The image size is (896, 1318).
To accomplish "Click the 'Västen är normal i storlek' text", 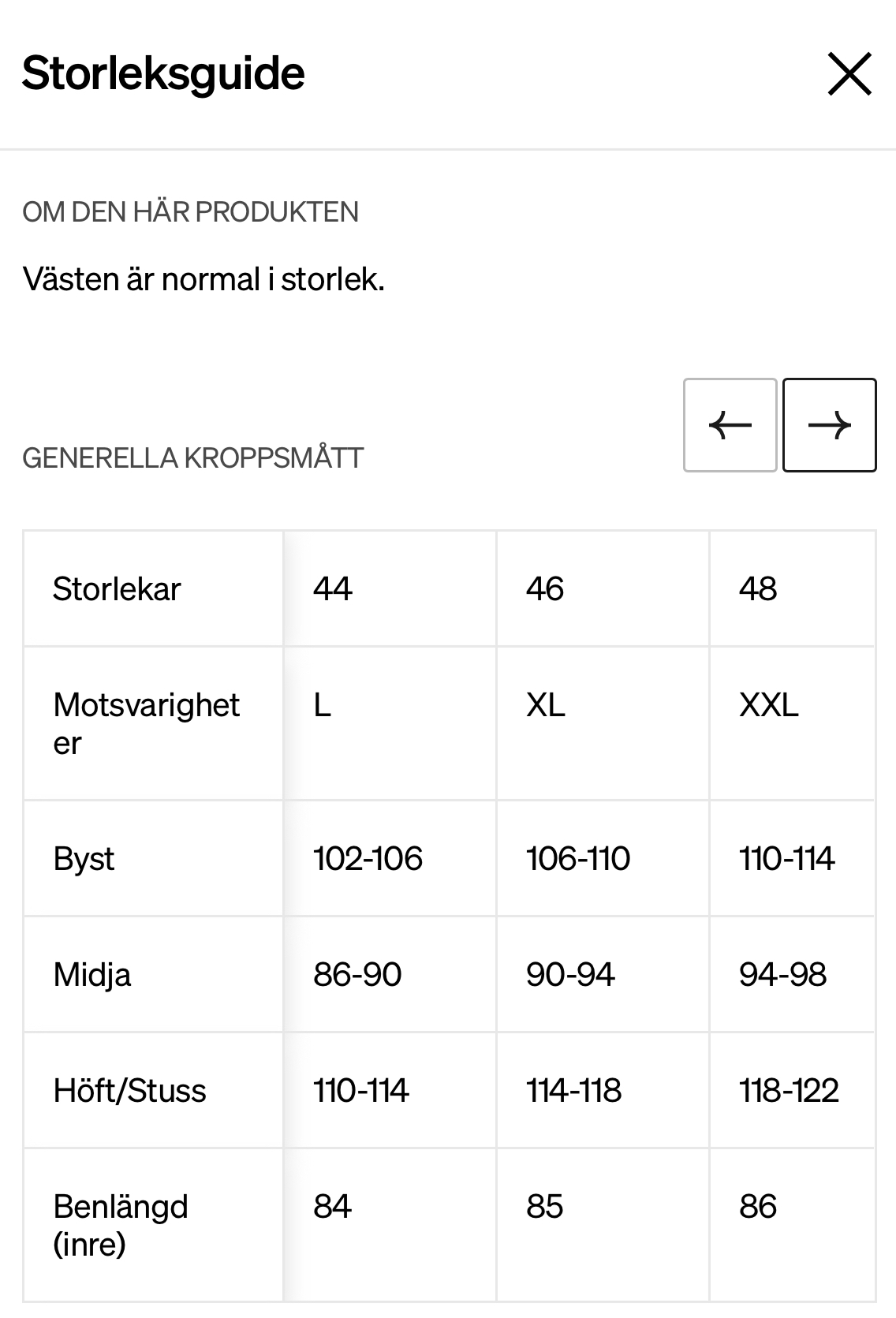I will 203,279.
